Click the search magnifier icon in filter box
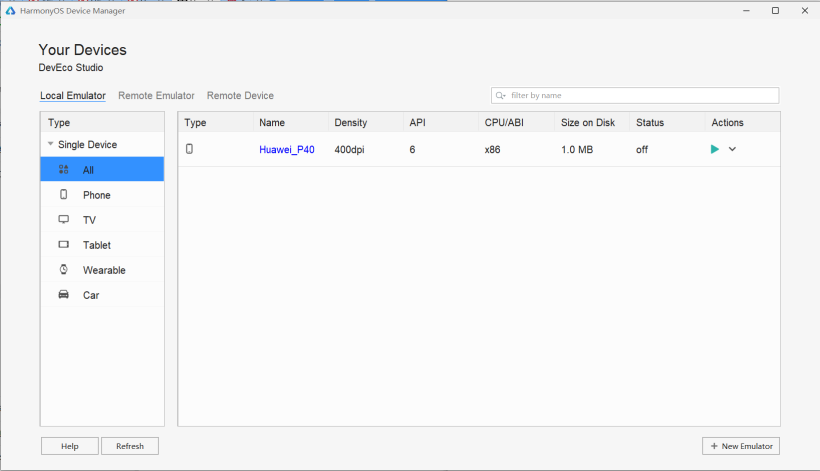 coord(500,95)
